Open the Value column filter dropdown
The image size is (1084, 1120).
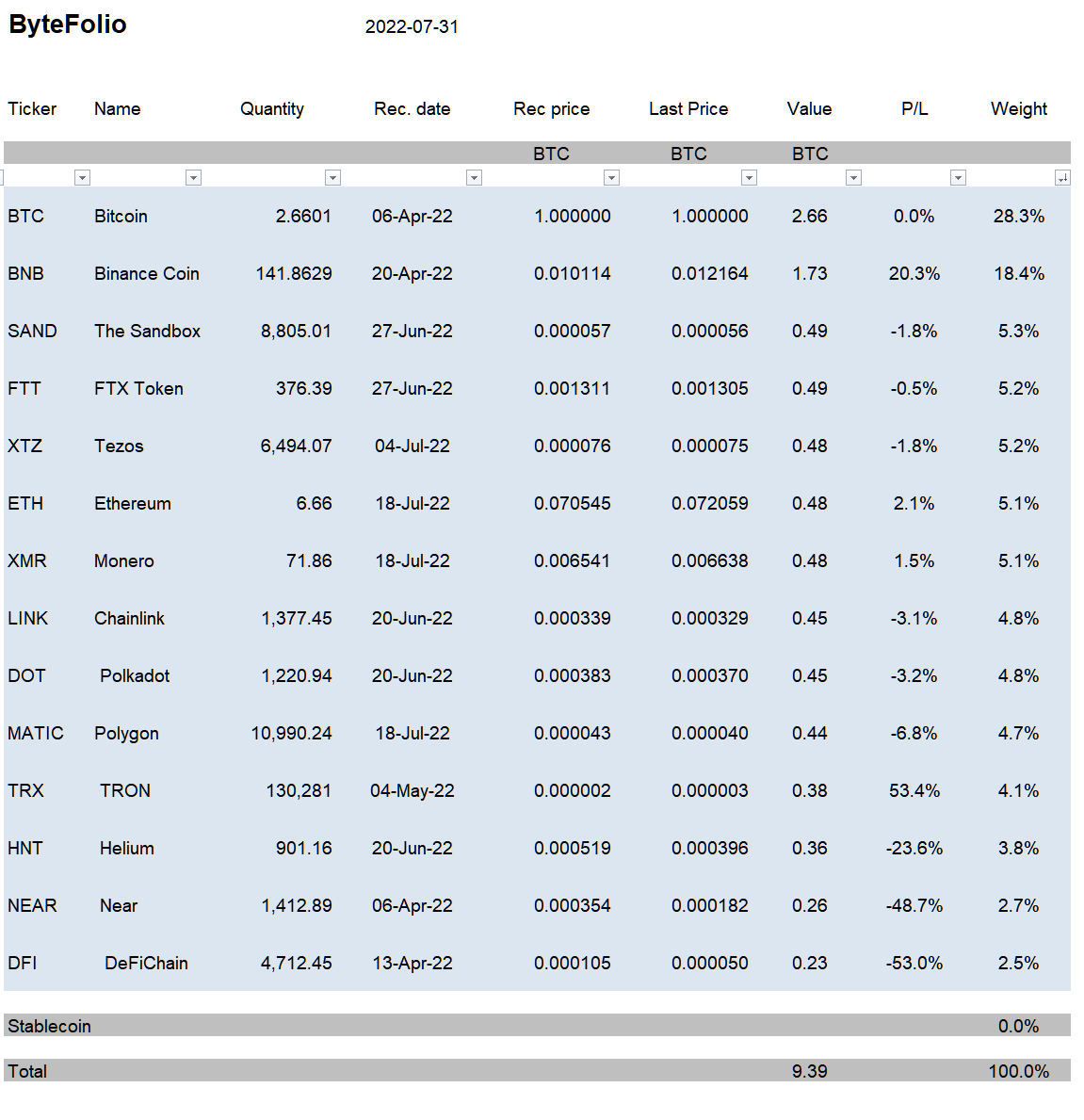853,178
